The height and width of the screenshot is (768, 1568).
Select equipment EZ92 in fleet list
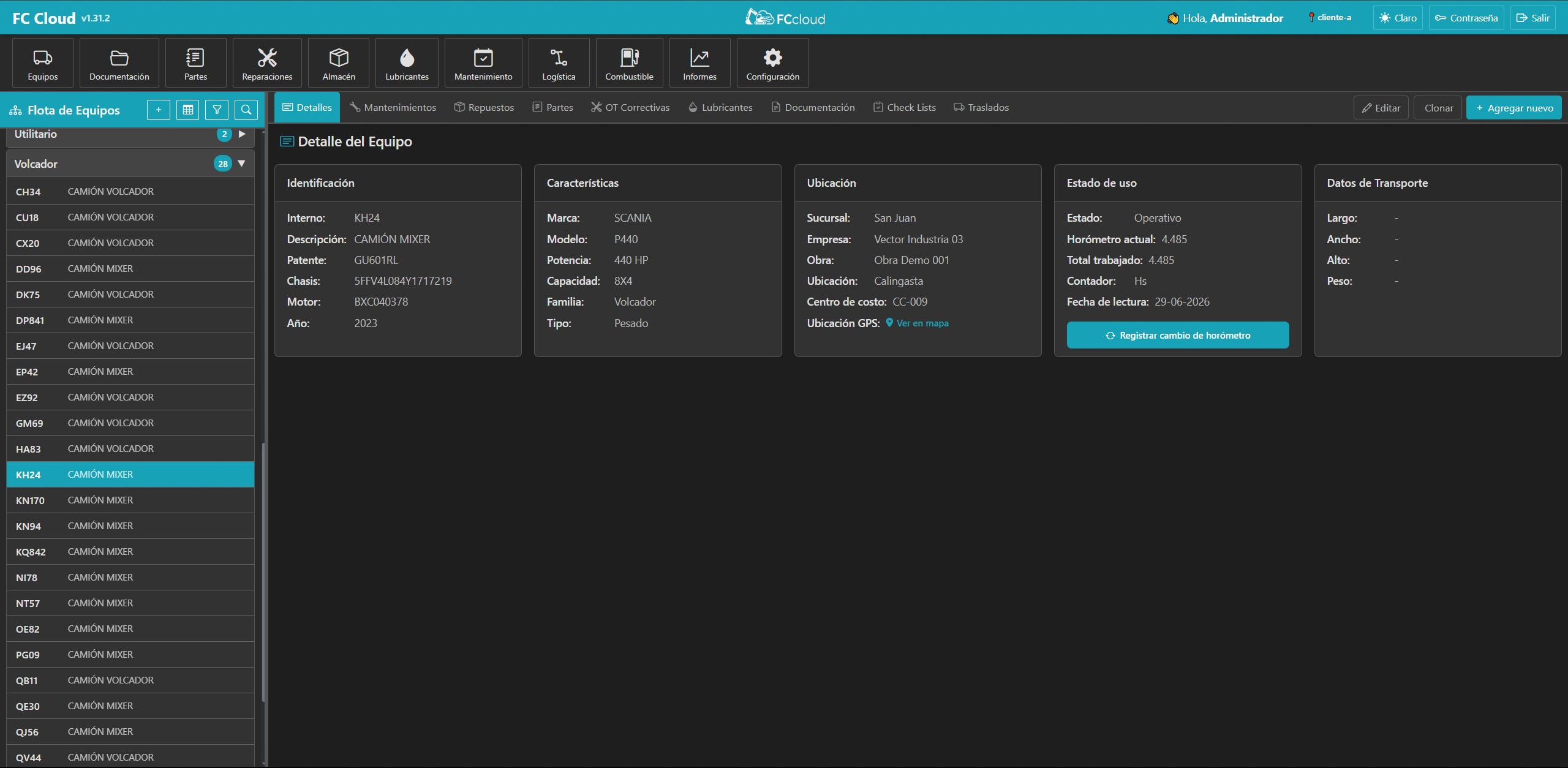click(x=130, y=397)
